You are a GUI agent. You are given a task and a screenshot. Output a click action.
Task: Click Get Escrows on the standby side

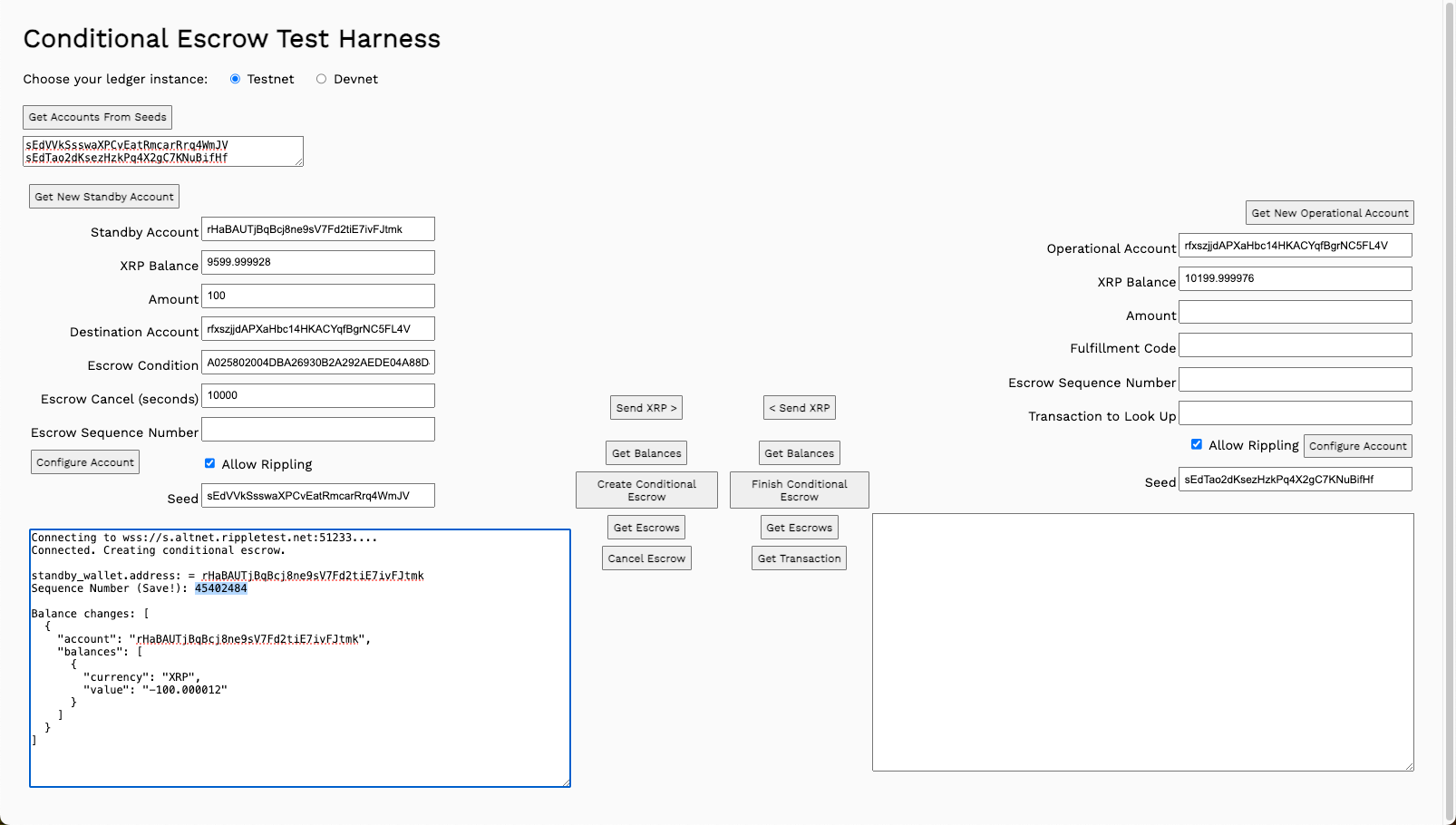tap(646, 527)
